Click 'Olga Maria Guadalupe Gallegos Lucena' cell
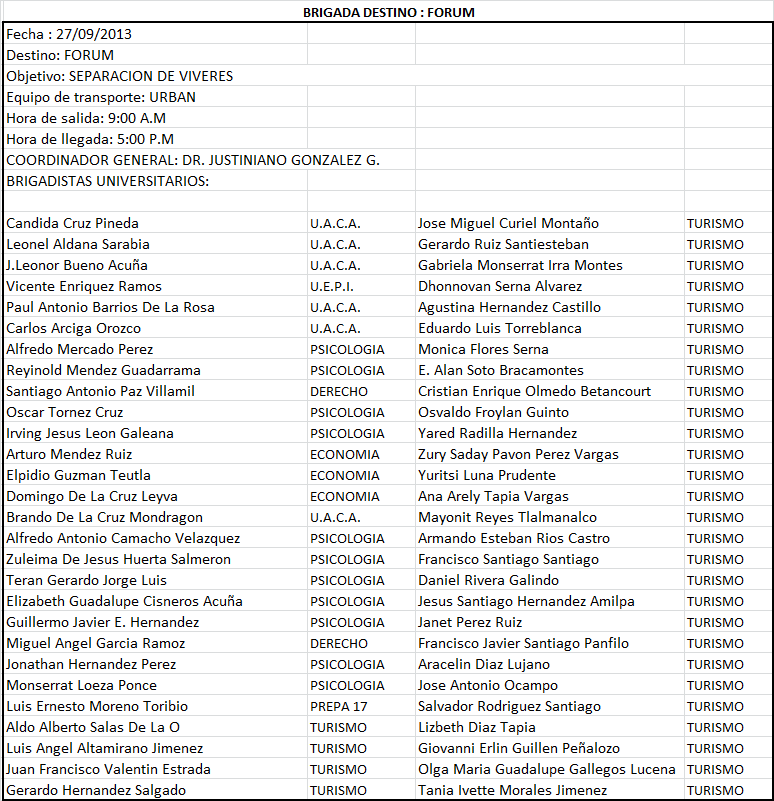This screenshot has height=801, width=774. click(546, 769)
